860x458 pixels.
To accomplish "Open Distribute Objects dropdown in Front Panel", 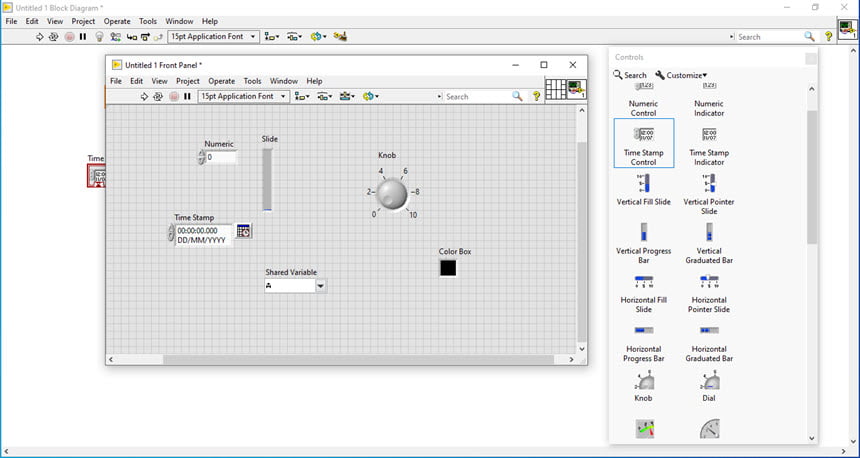I will [x=325, y=97].
